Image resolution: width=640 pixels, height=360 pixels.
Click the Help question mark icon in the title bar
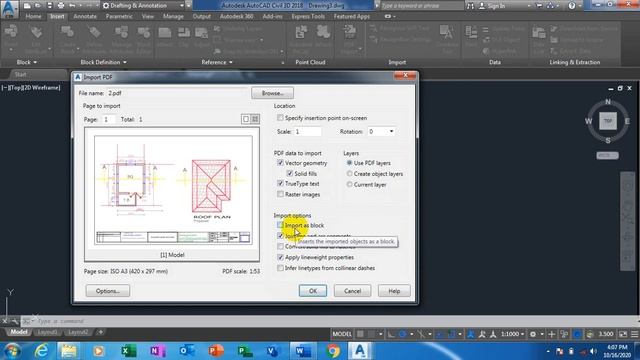point(571,6)
